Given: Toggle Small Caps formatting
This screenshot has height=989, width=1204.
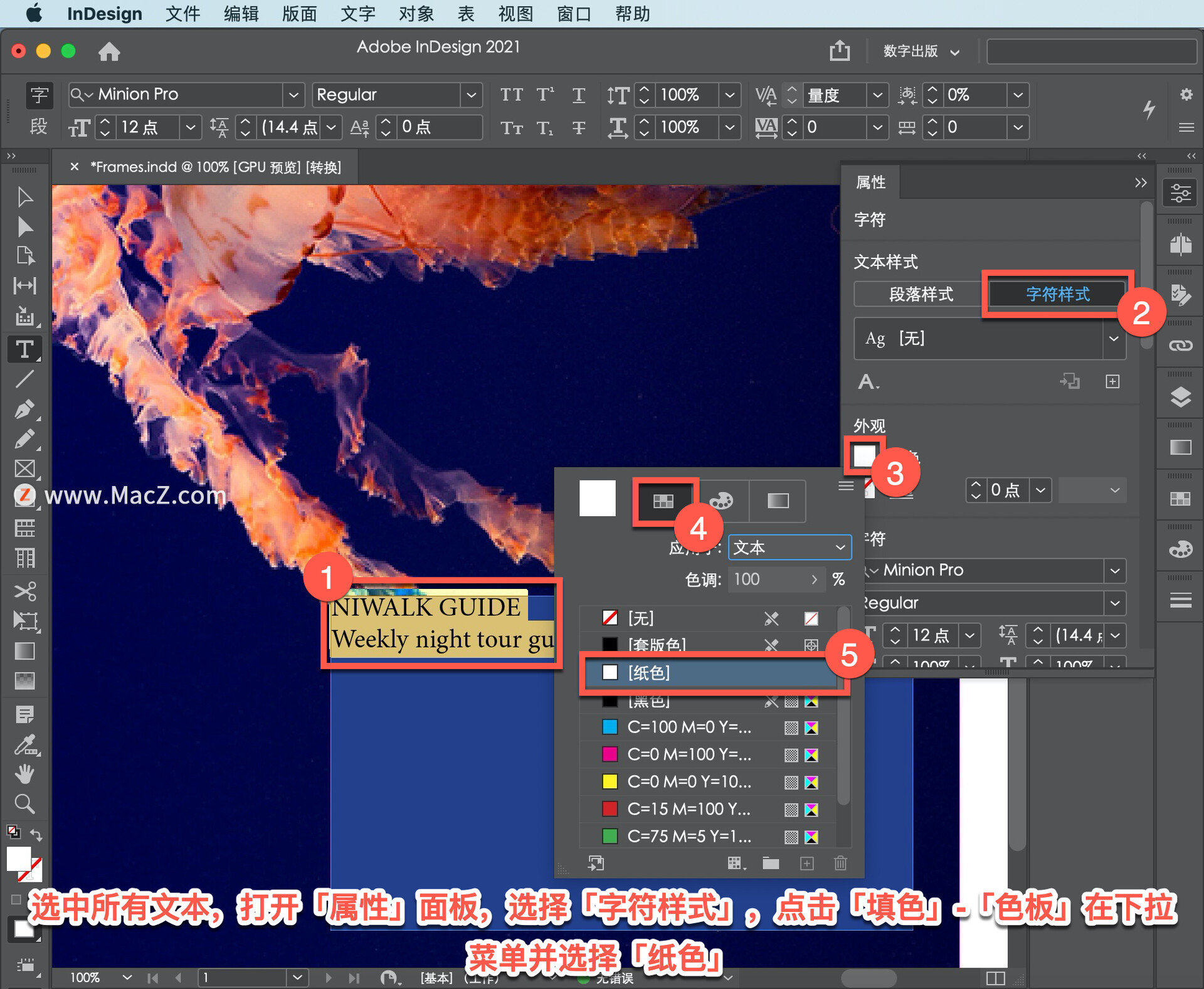Looking at the screenshot, I should click(x=511, y=128).
